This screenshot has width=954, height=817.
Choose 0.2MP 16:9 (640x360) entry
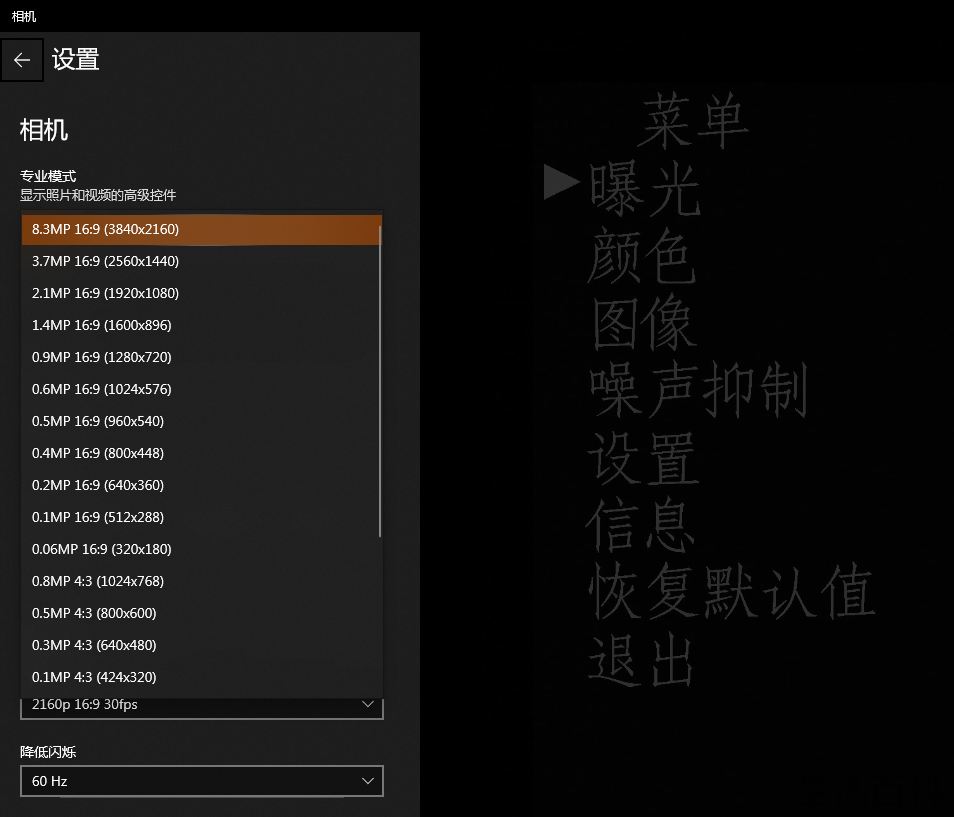click(201, 485)
